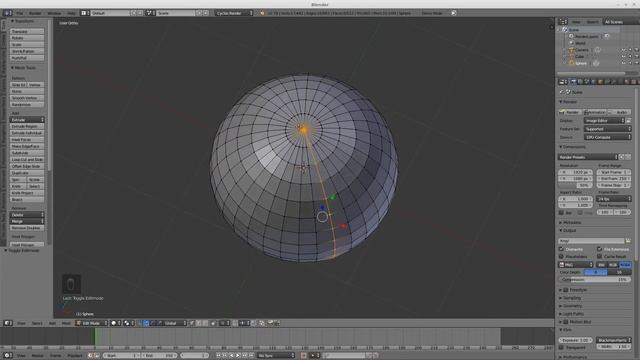Click the Render button in properties
640x360 pixels.
(570, 112)
